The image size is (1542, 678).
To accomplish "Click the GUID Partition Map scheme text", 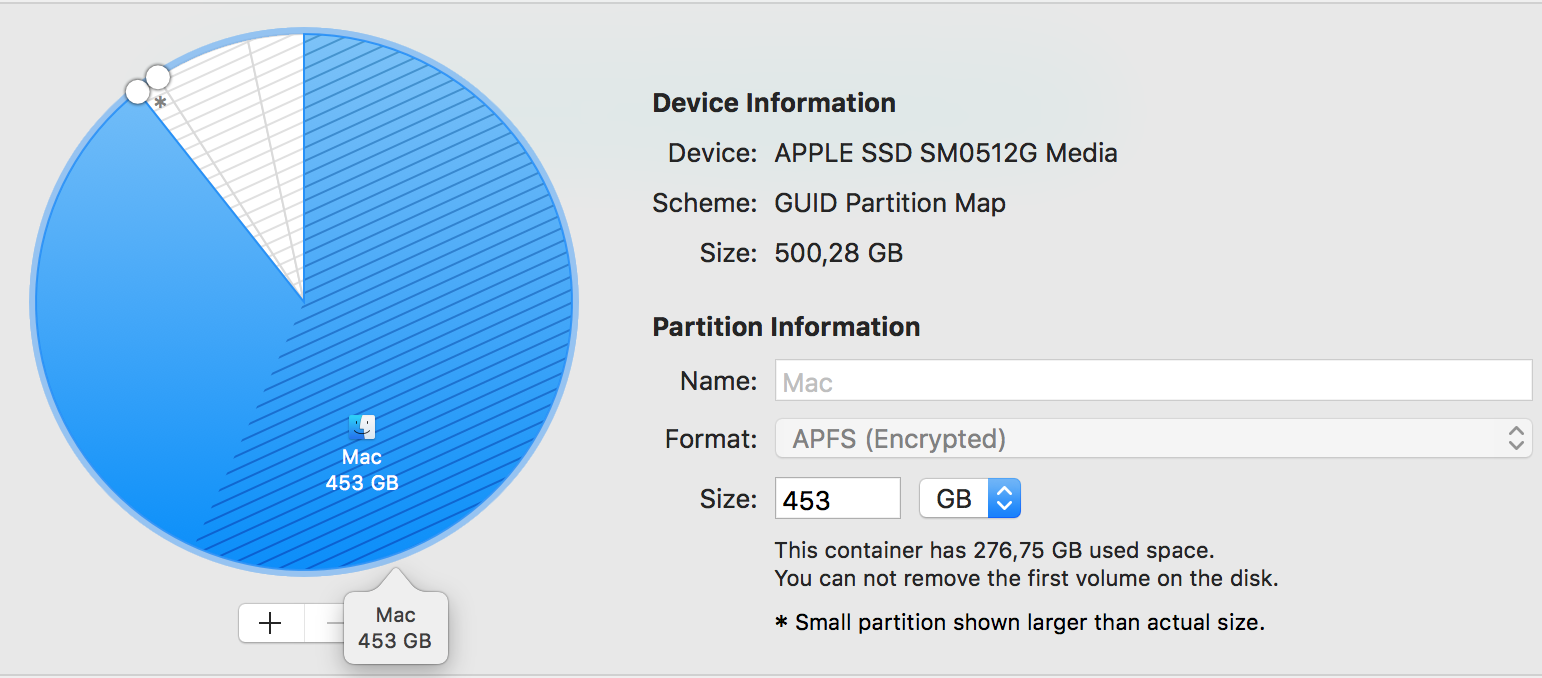I will (889, 203).
